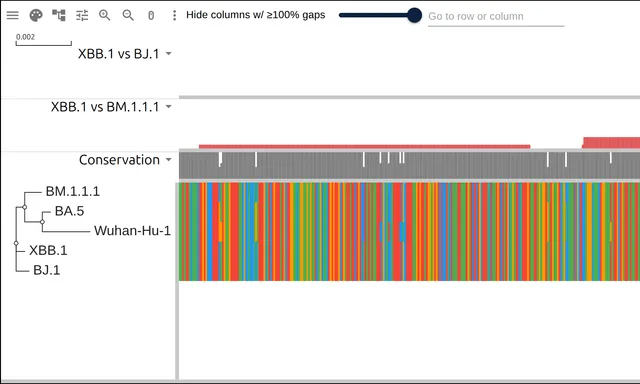
Task: Click the zoom in magnifier icon
Action: 104,16
